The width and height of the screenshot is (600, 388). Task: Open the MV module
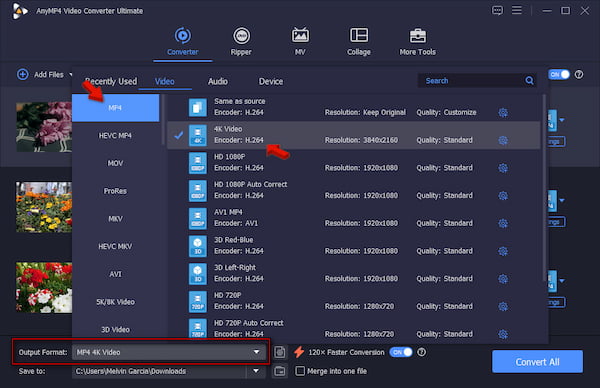pyautogui.click(x=300, y=42)
